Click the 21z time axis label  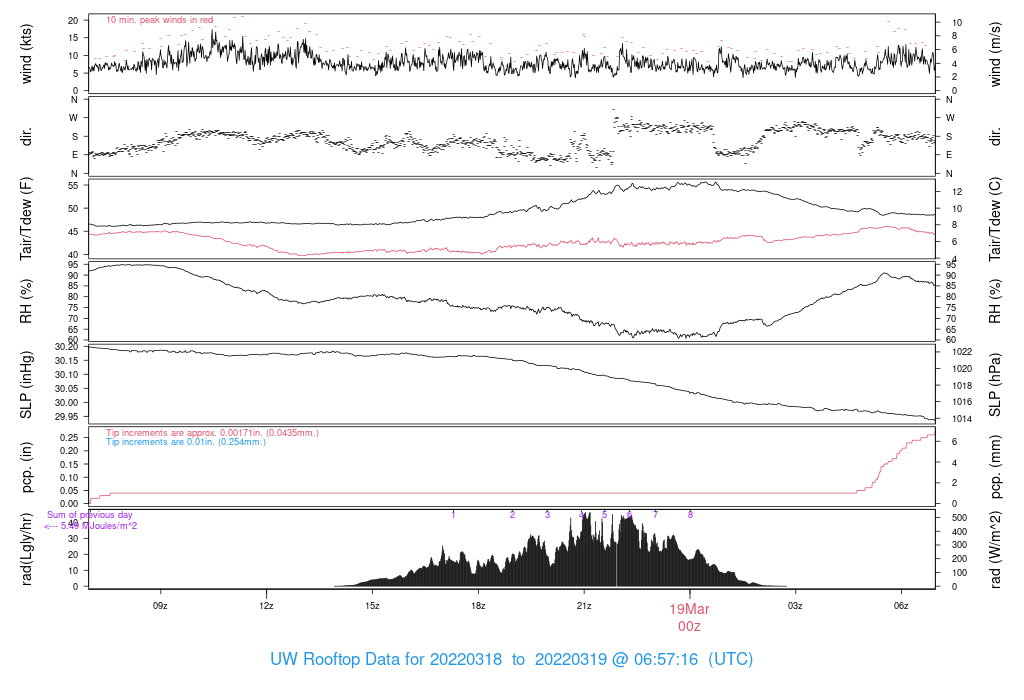[584, 606]
